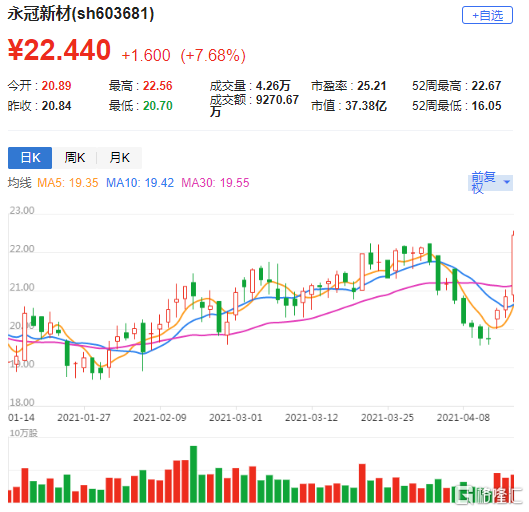Click turnover amount 9270.67
Viewport: 529px width, 512px height.
[277, 100]
